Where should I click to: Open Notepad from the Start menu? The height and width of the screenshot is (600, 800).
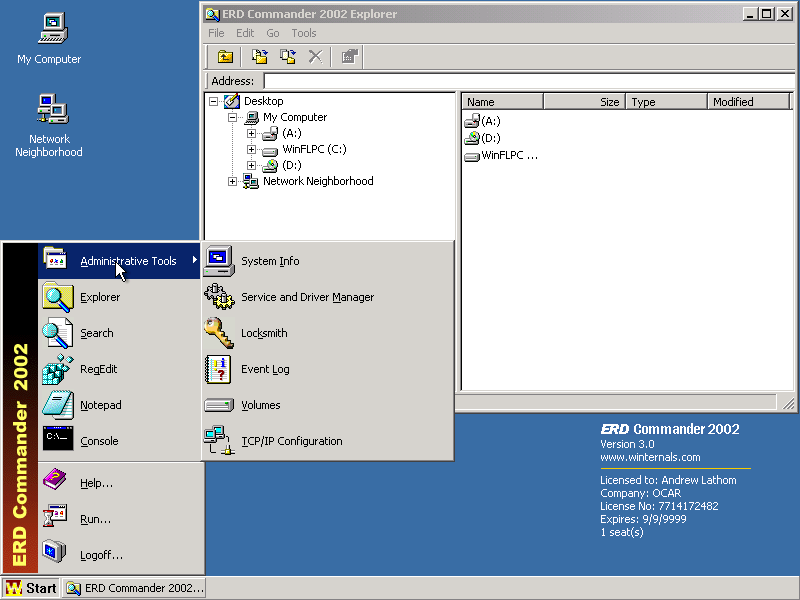(x=120, y=405)
